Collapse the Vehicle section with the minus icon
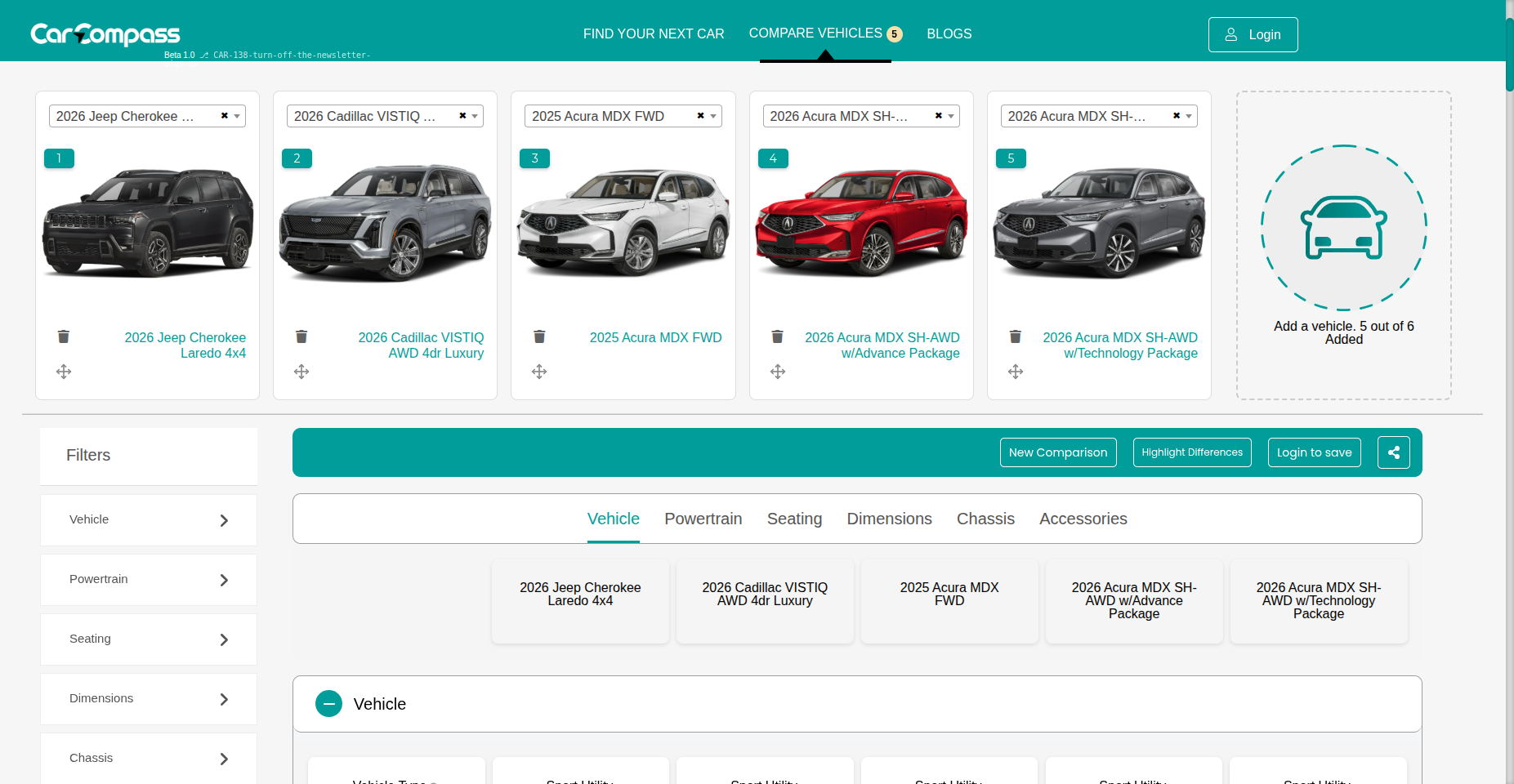Viewport: 1514px width, 784px height. (328, 703)
